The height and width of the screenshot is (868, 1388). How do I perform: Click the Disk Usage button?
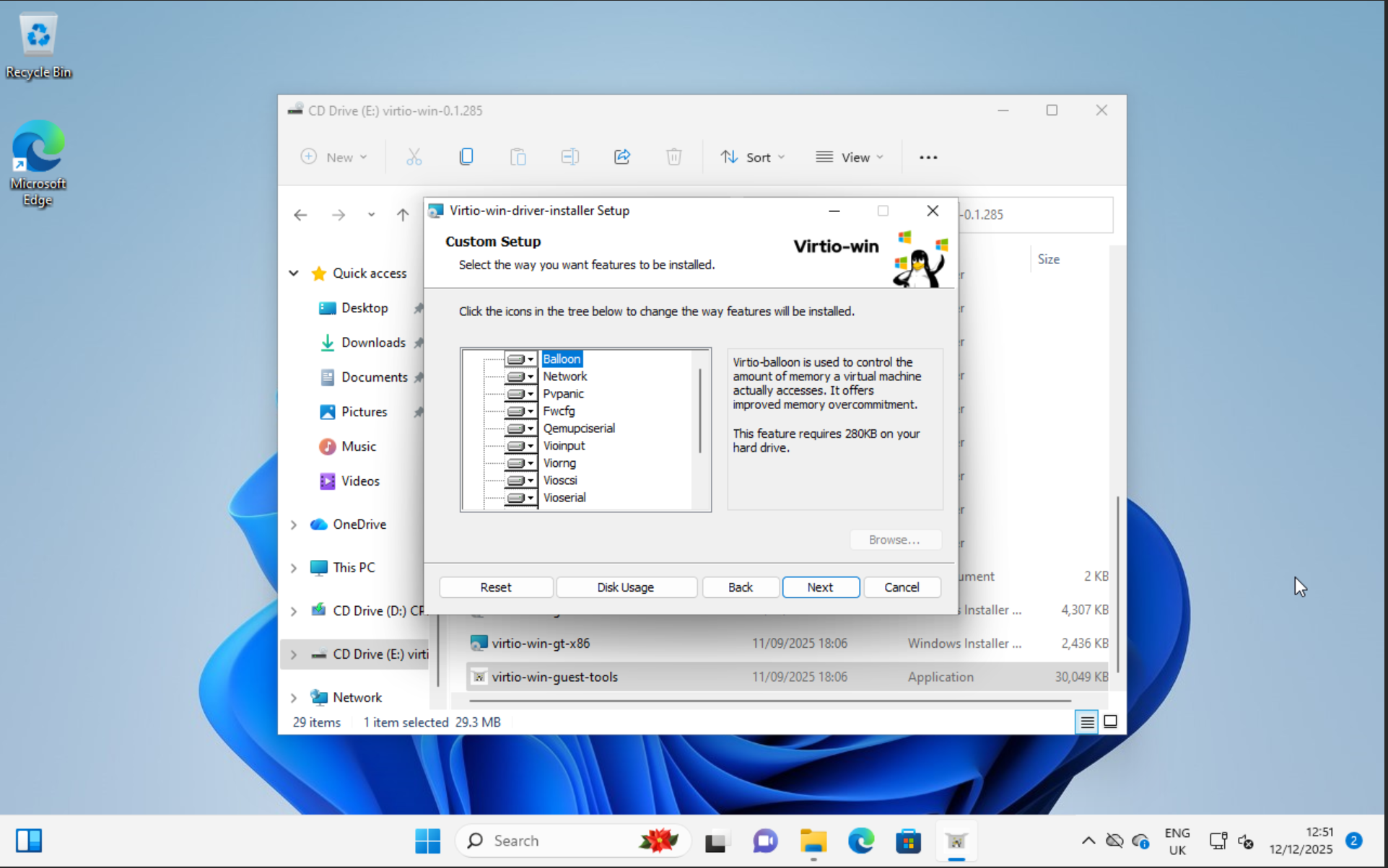tap(626, 587)
